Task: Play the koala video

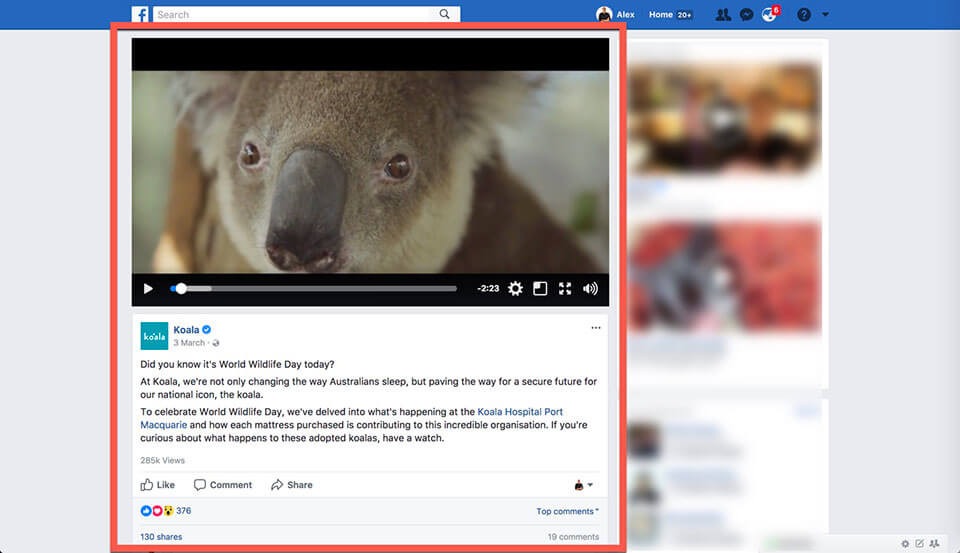Action: point(148,288)
